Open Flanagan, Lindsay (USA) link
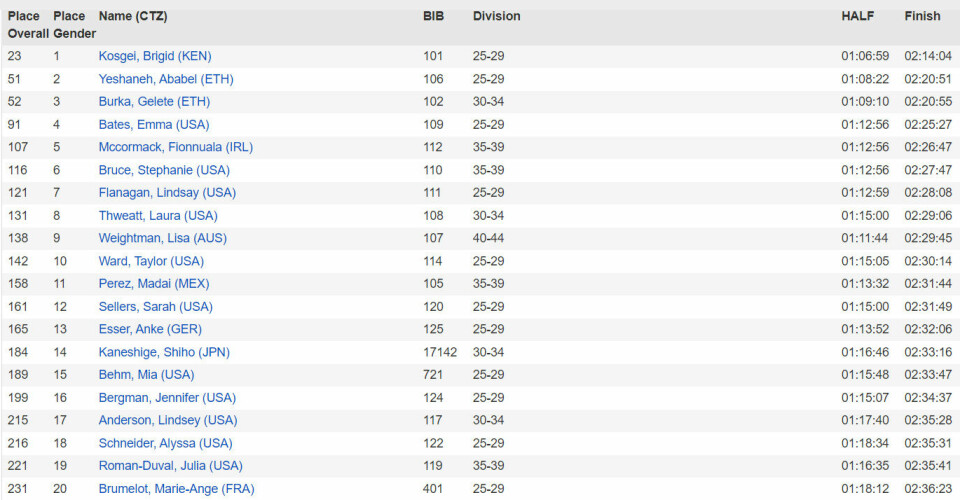The image size is (960, 500). (x=167, y=193)
